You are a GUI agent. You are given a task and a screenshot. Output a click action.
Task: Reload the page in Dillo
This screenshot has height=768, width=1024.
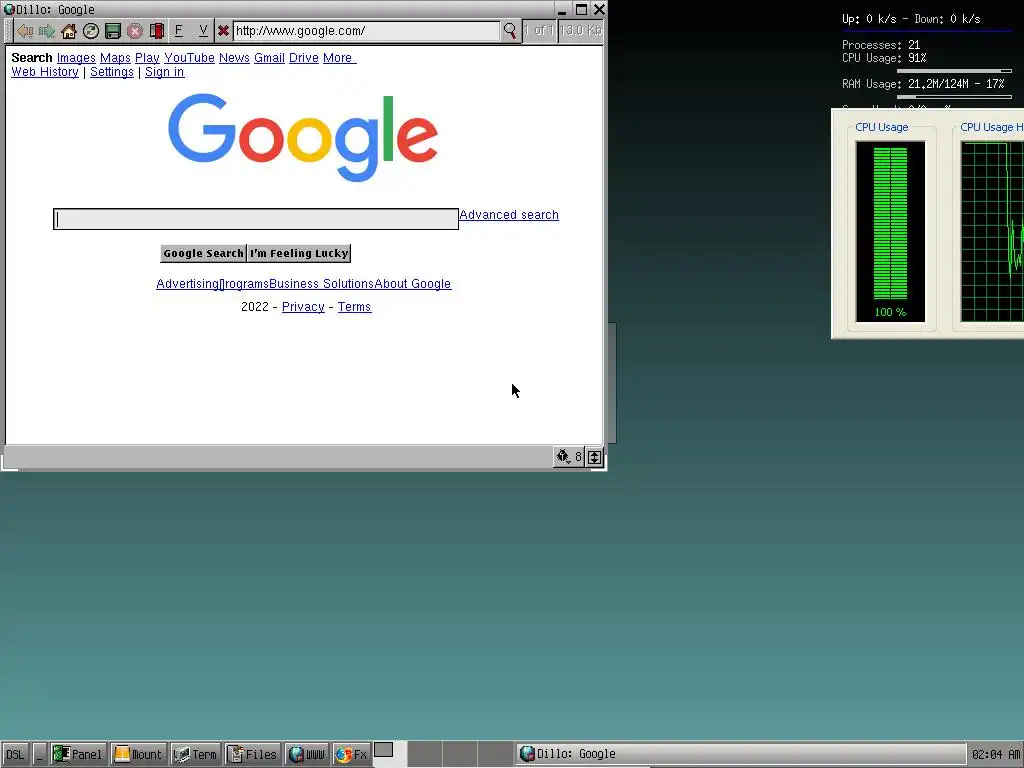[x=91, y=31]
